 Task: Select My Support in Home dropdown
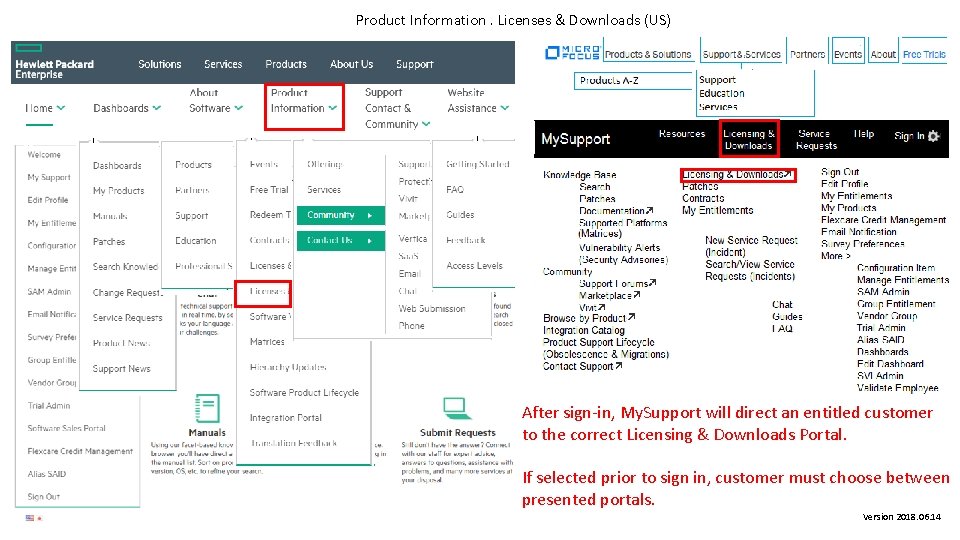[49, 177]
